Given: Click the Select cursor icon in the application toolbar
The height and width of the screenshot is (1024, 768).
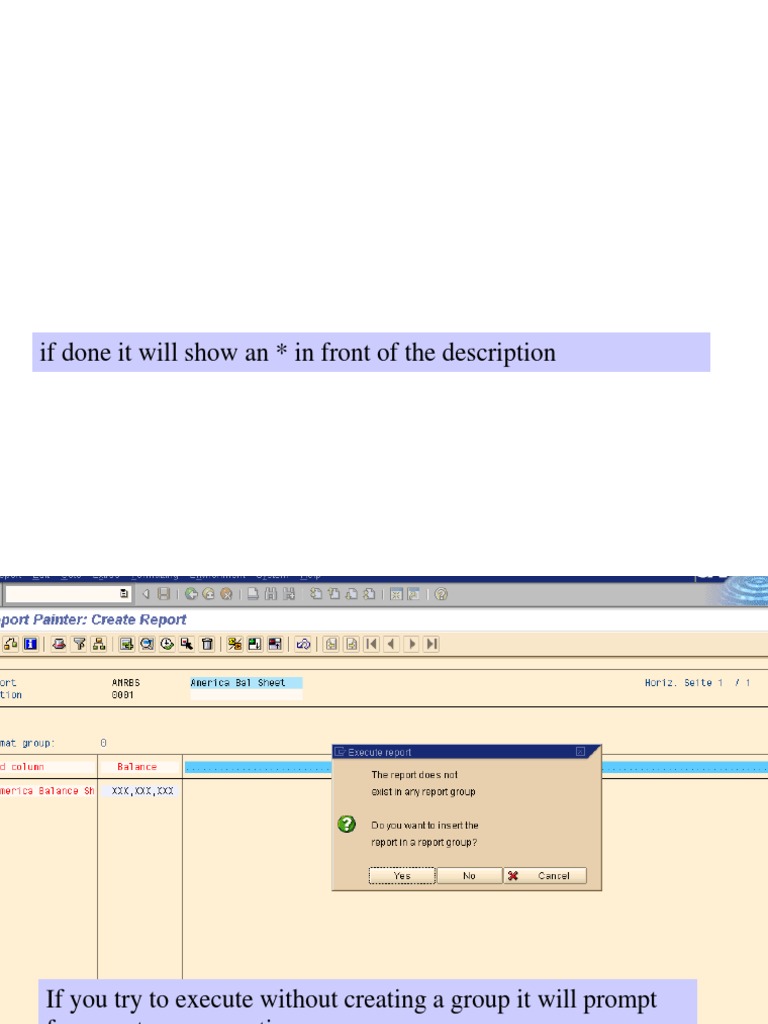Looking at the screenshot, I should tap(187, 644).
